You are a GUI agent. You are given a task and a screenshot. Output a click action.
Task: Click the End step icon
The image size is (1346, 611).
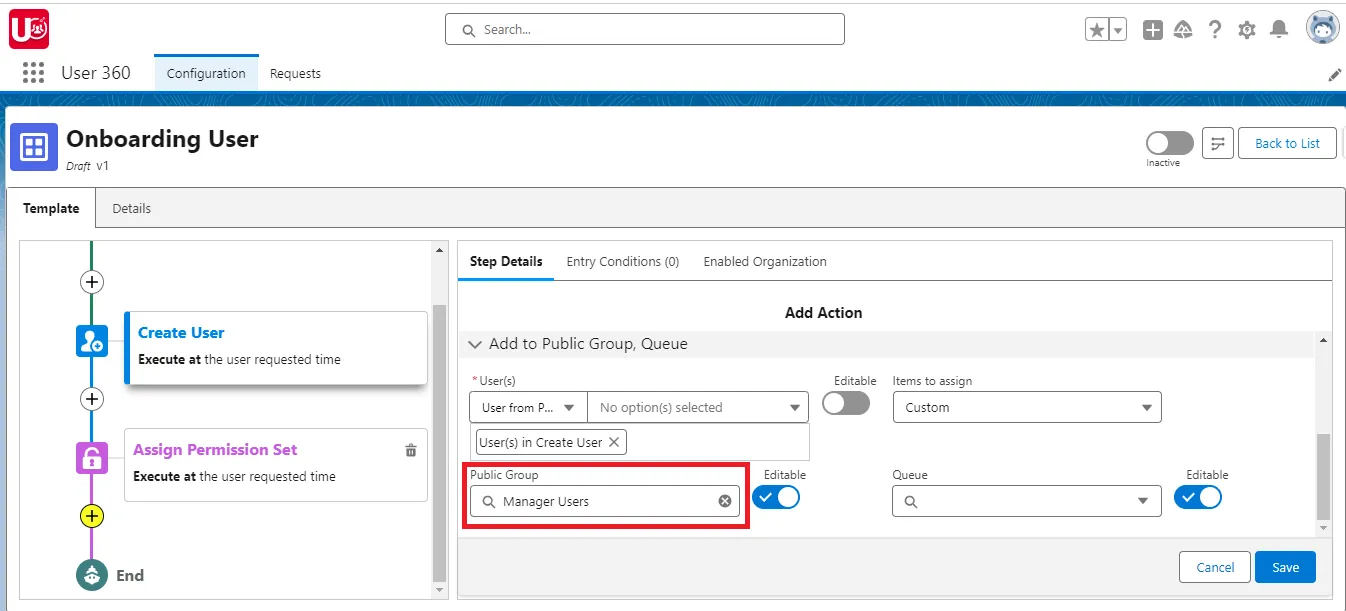click(91, 575)
